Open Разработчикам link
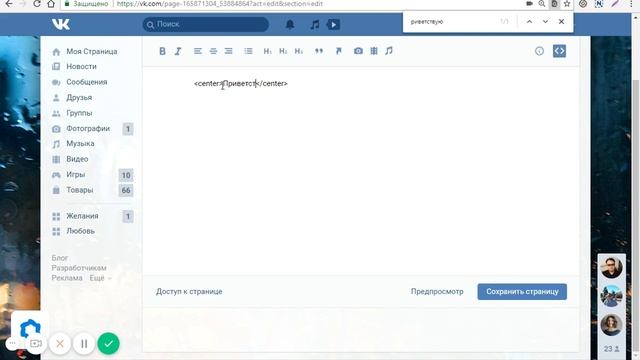The image size is (640, 360). (79, 268)
